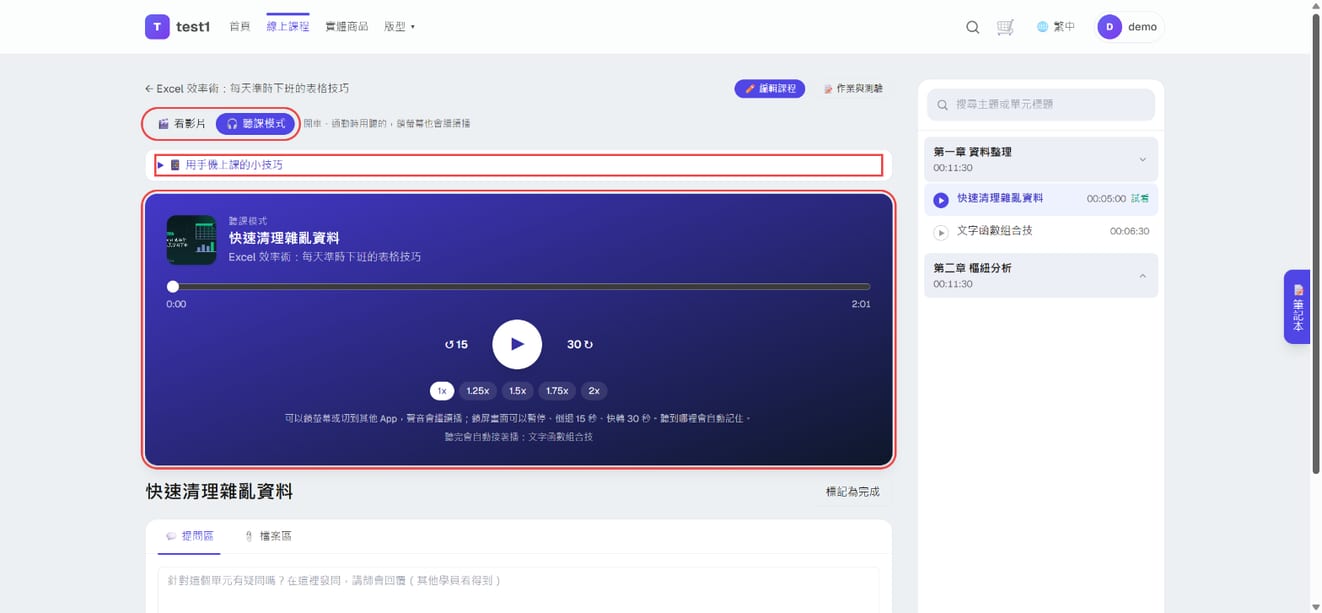Click the 試看 badge on first lesson
The height and width of the screenshot is (613, 1322).
pyautogui.click(x=1140, y=199)
